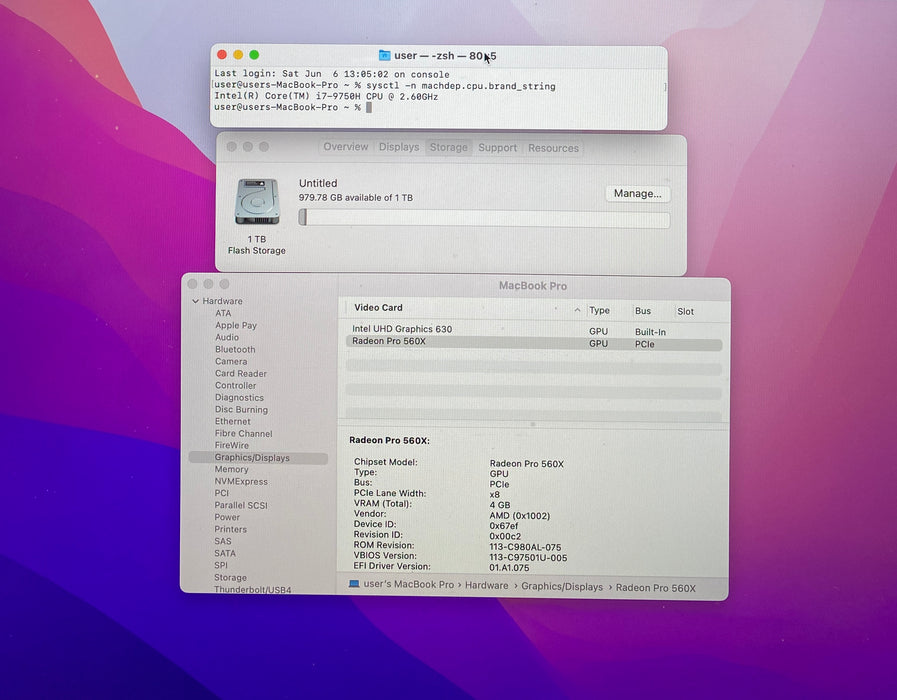The width and height of the screenshot is (897, 700).
Task: Collapse the Hardware section chevron
Action: [x=195, y=301]
